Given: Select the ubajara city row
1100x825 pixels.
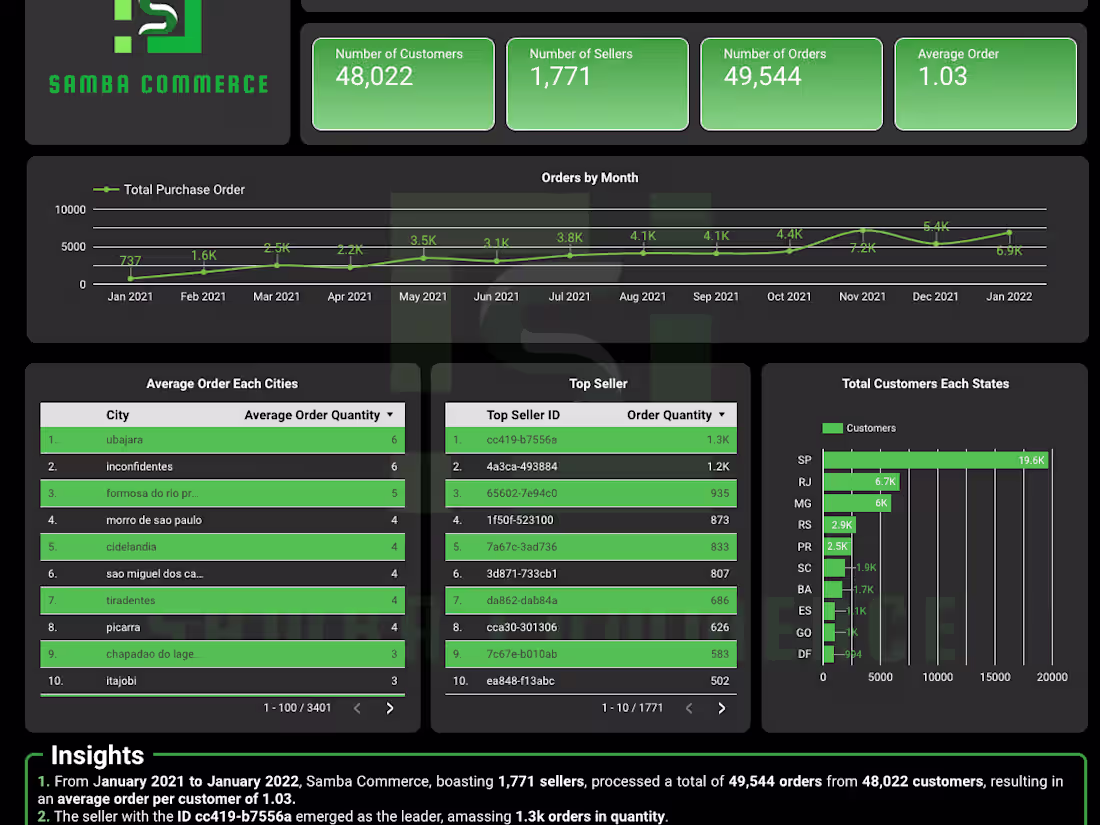Looking at the screenshot, I should (222, 440).
